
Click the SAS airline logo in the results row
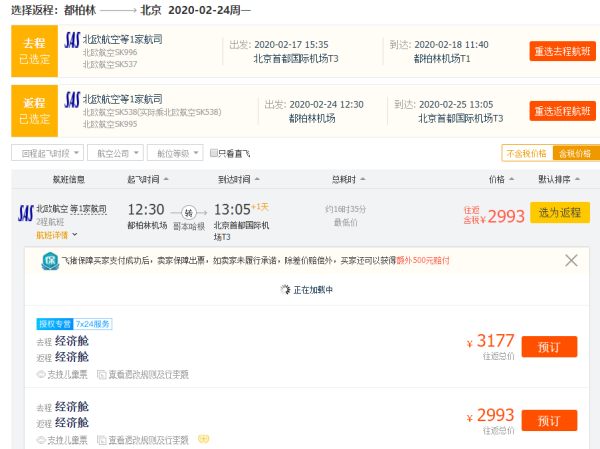click(x=27, y=211)
